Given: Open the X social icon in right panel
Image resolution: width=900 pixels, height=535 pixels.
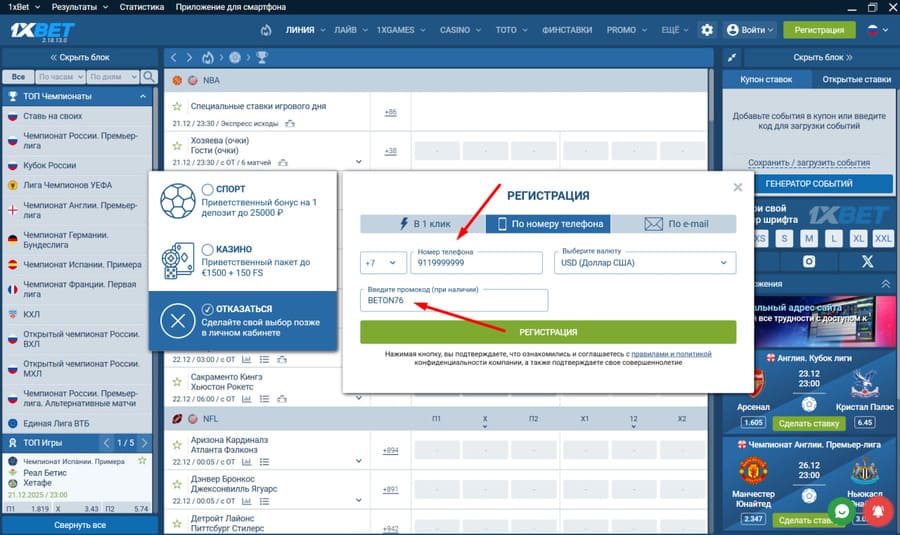Looking at the screenshot, I should tap(867, 262).
